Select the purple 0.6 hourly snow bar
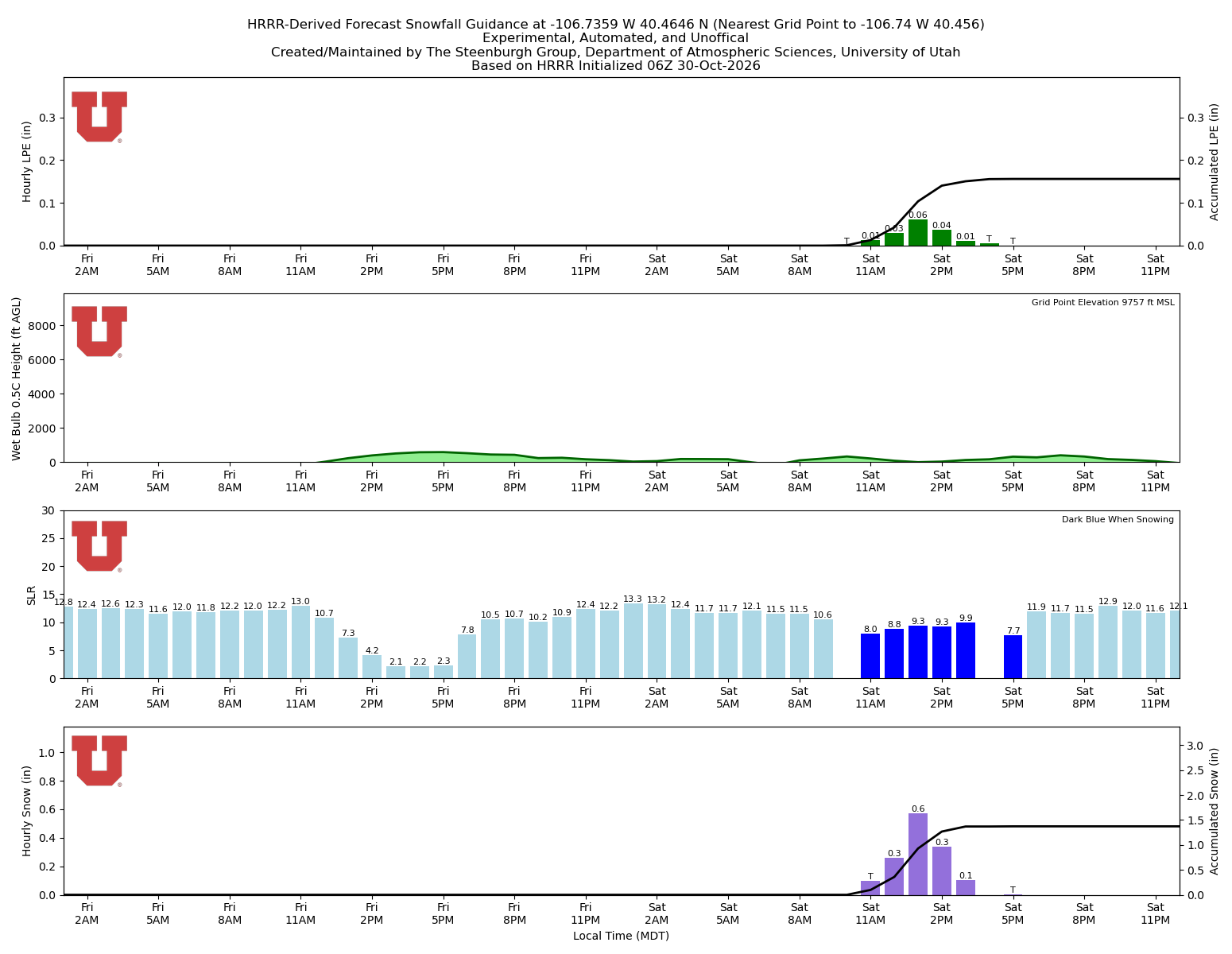 pos(918,854)
